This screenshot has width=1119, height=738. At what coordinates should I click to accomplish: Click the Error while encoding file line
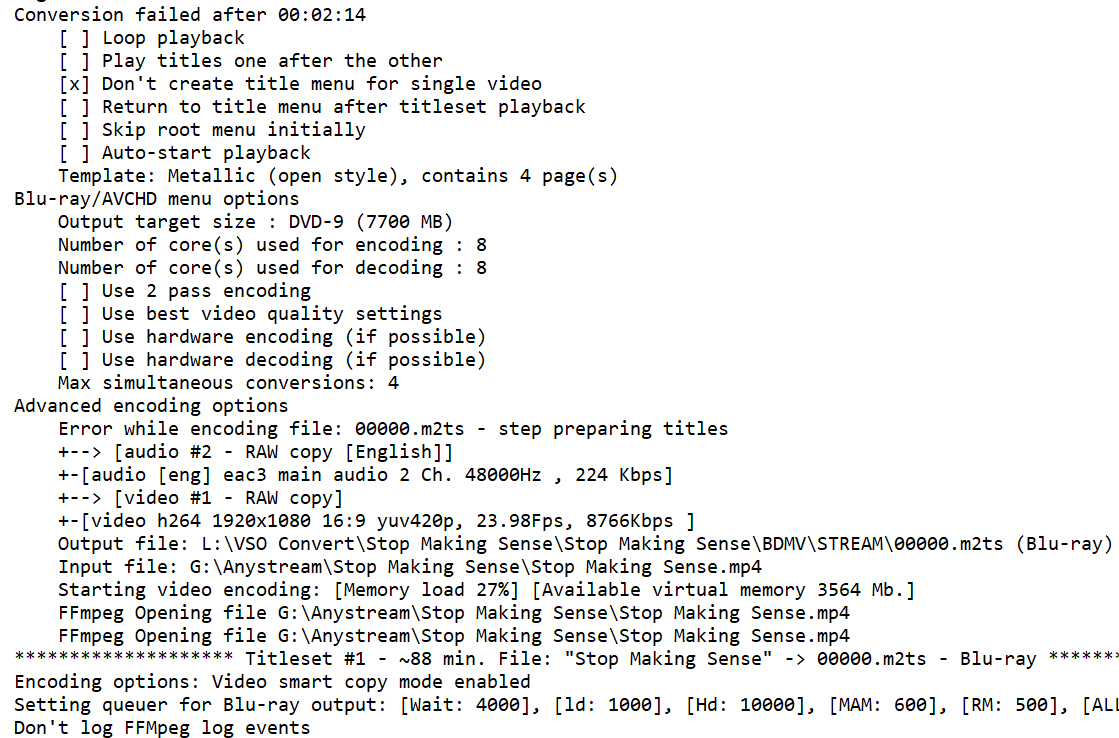click(393, 429)
